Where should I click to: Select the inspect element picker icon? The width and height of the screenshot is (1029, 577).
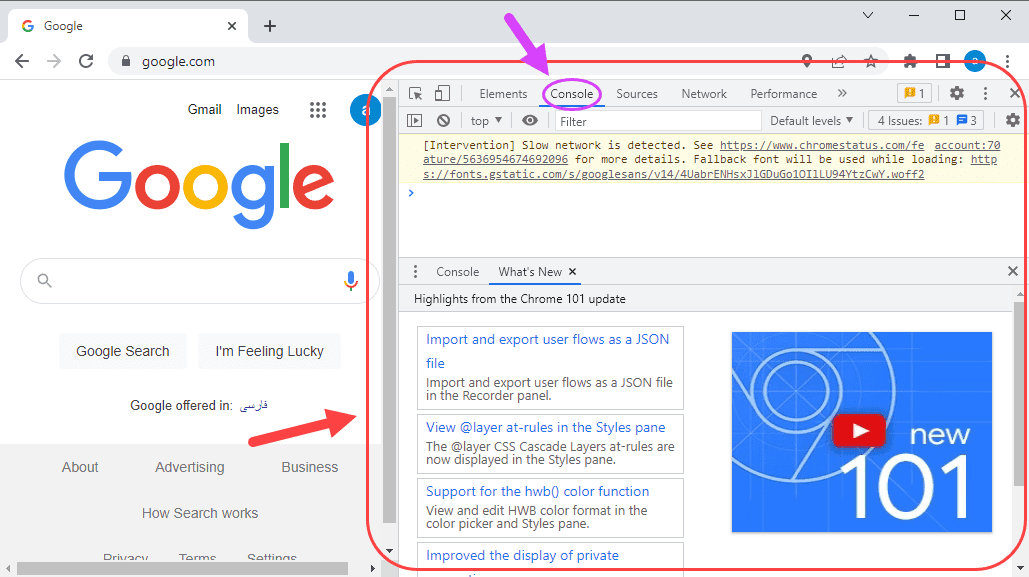415,93
